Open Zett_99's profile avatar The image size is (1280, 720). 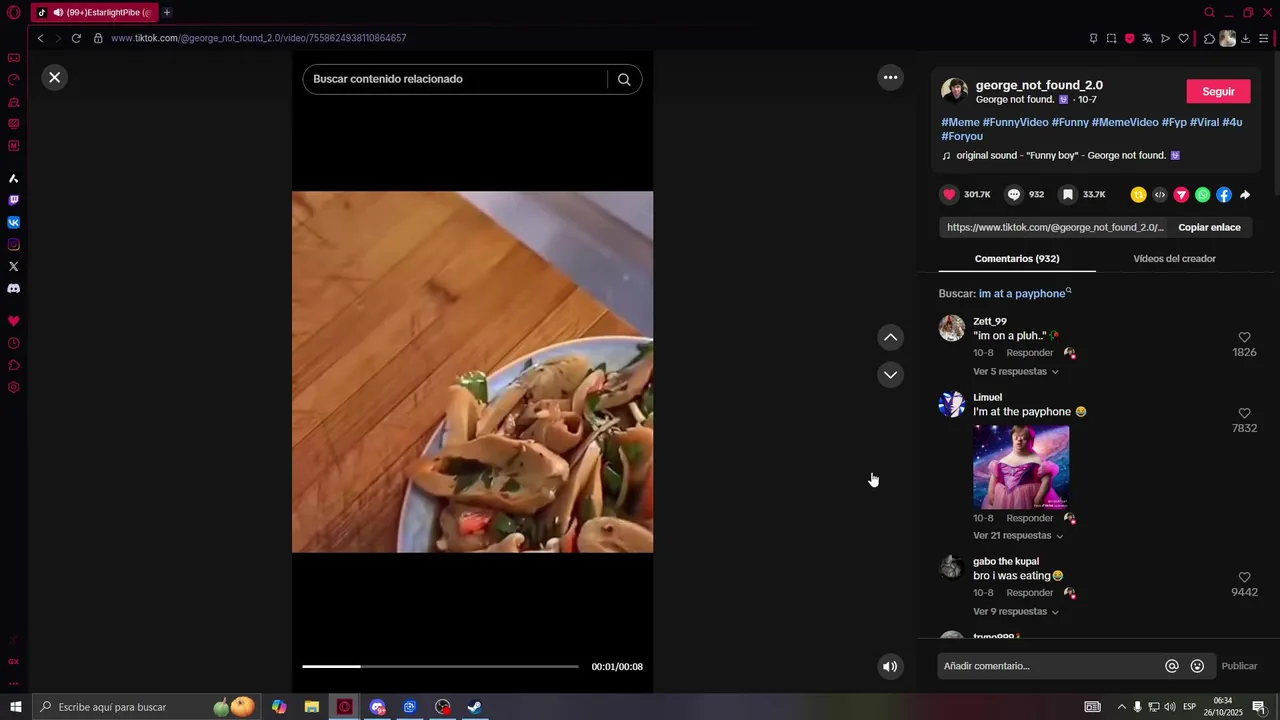tap(952, 328)
